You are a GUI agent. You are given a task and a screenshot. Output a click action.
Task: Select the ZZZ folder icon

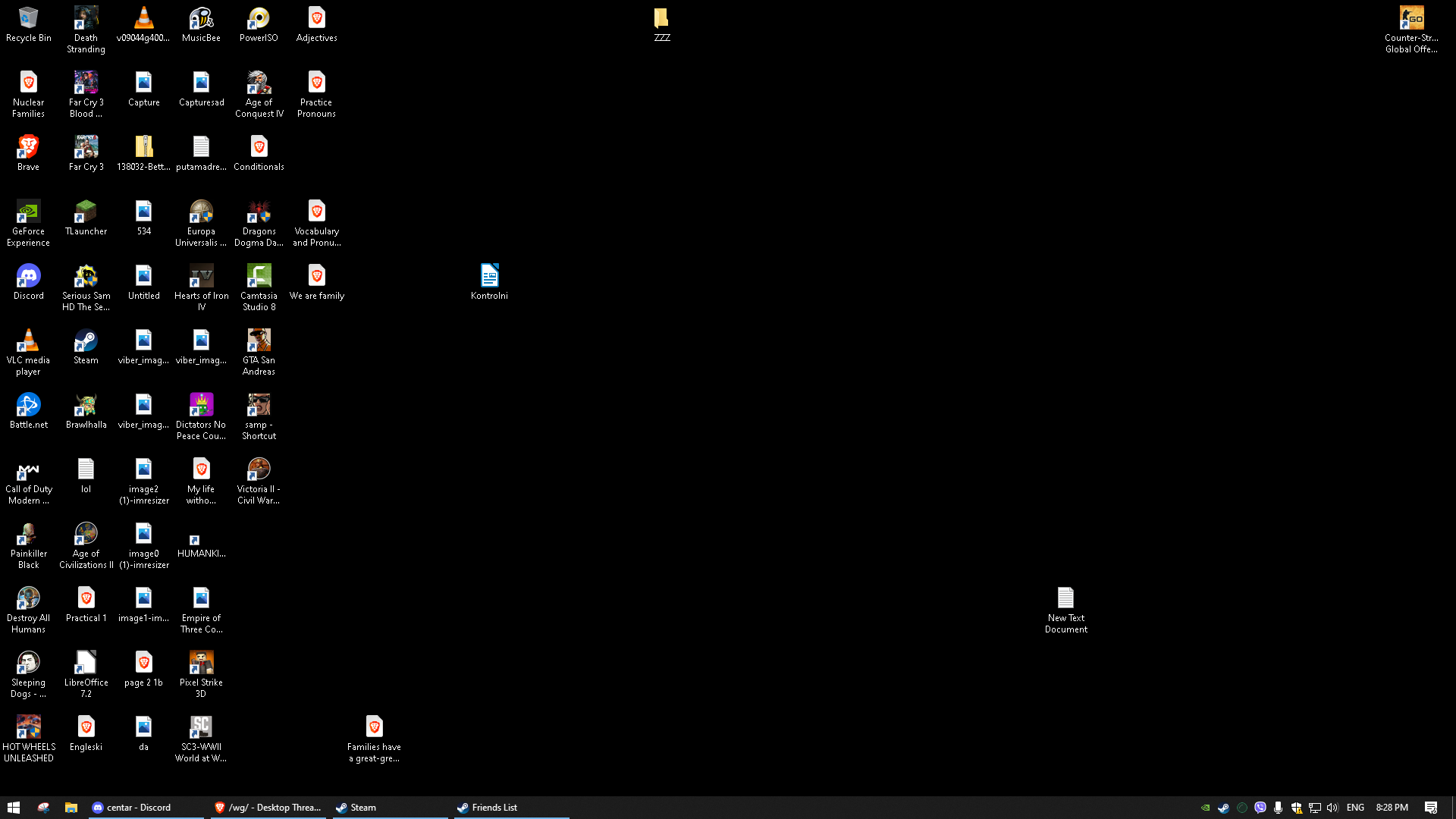pyautogui.click(x=662, y=24)
